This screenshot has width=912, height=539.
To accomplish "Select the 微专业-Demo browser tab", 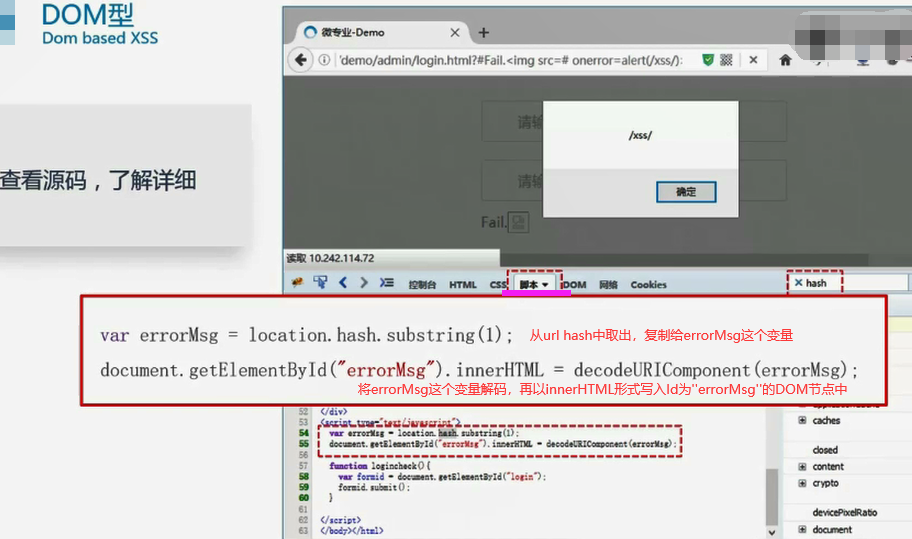I will point(382,33).
